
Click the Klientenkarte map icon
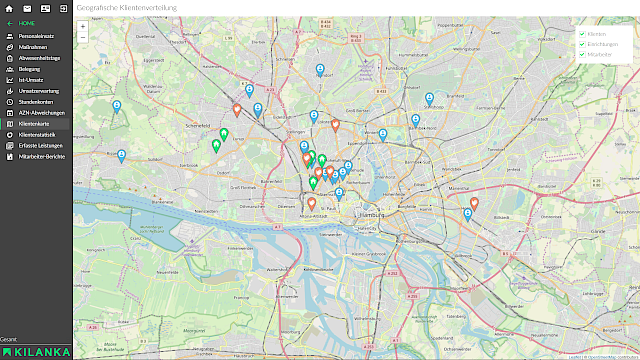tap(10, 124)
